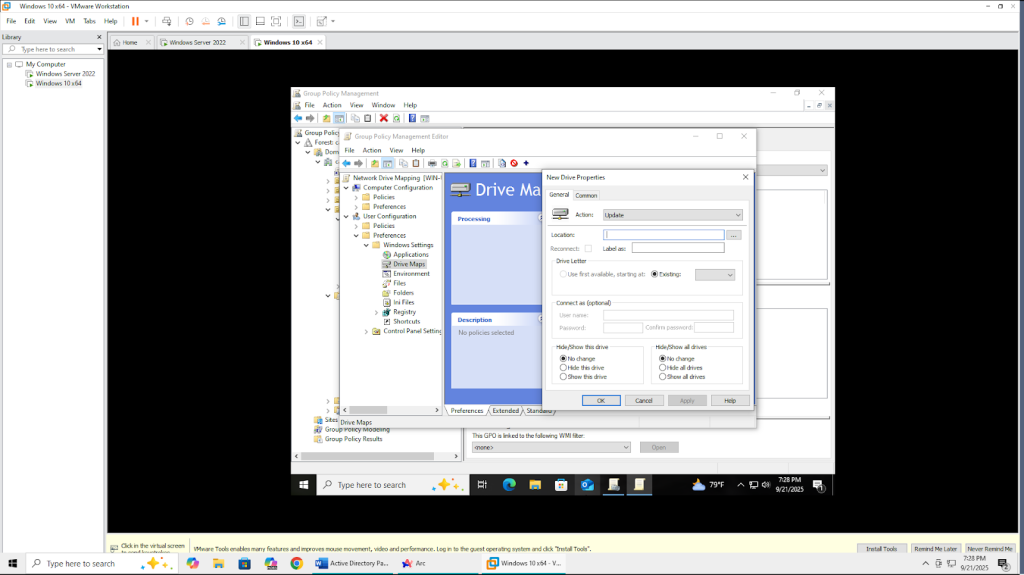Switch to the Common tab
The height and width of the screenshot is (575, 1024).
[586, 195]
